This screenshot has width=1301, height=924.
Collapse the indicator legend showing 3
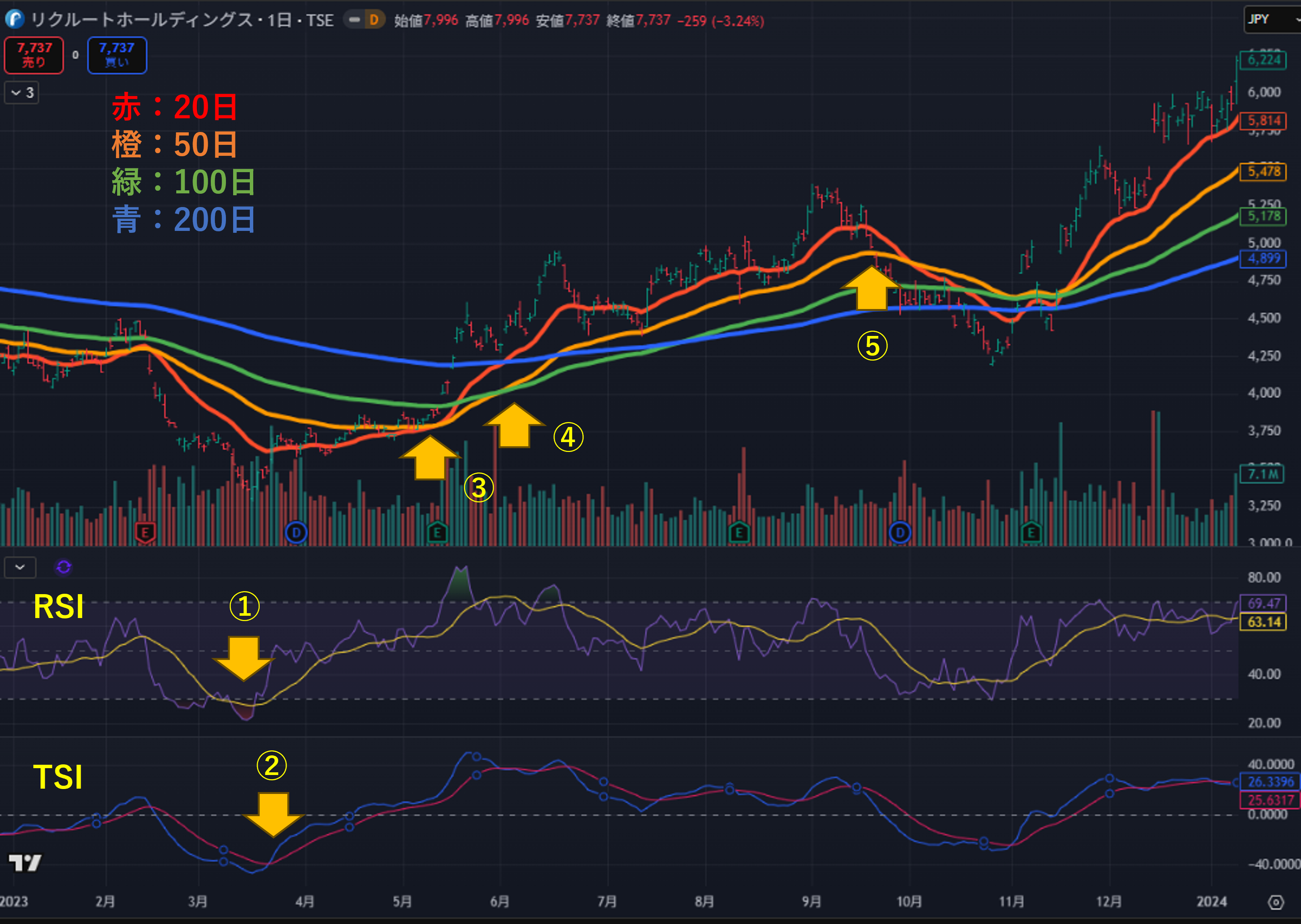(x=22, y=92)
